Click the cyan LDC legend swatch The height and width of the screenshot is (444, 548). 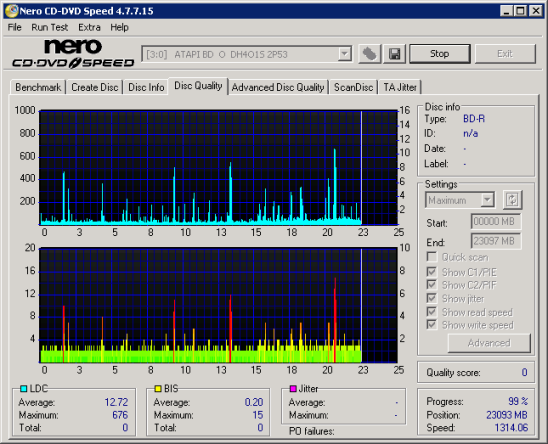(24, 389)
